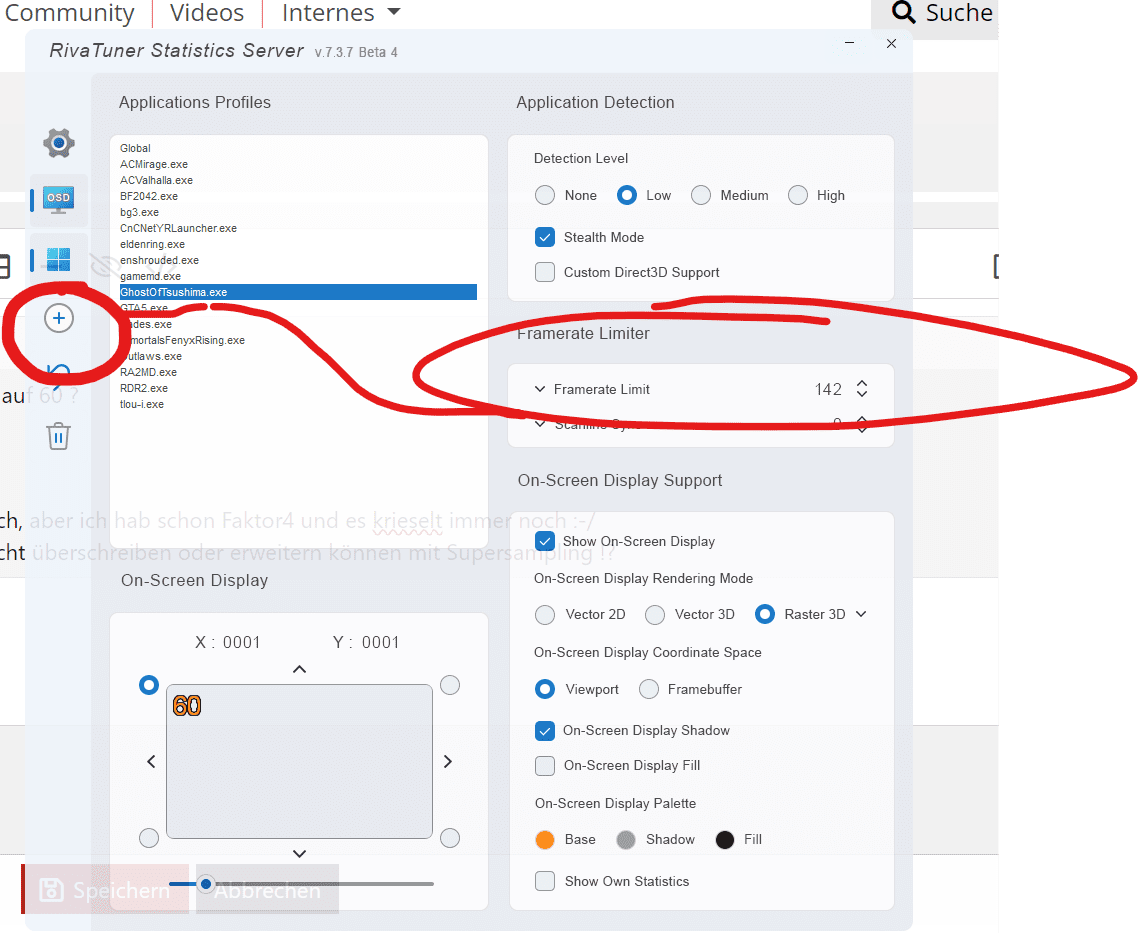Viewport: 1142px width, 933px height.
Task: Select CnCNetYRLauncher.exe profile
Action: 178,228
